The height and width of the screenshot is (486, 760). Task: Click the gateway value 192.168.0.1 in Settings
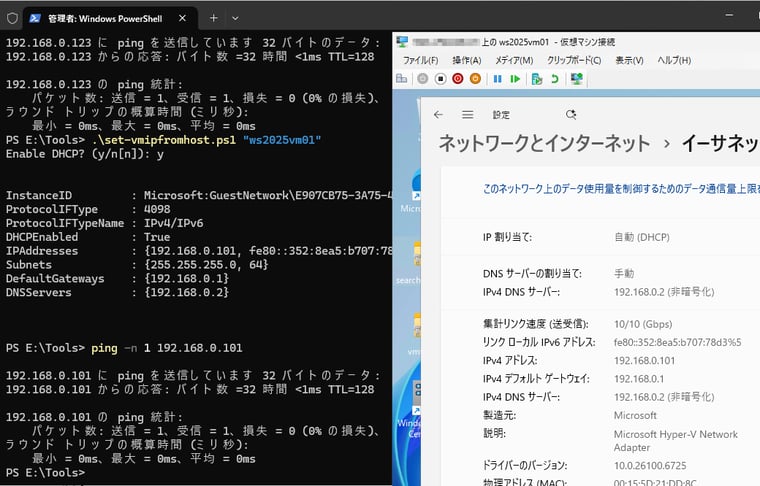[639, 379]
